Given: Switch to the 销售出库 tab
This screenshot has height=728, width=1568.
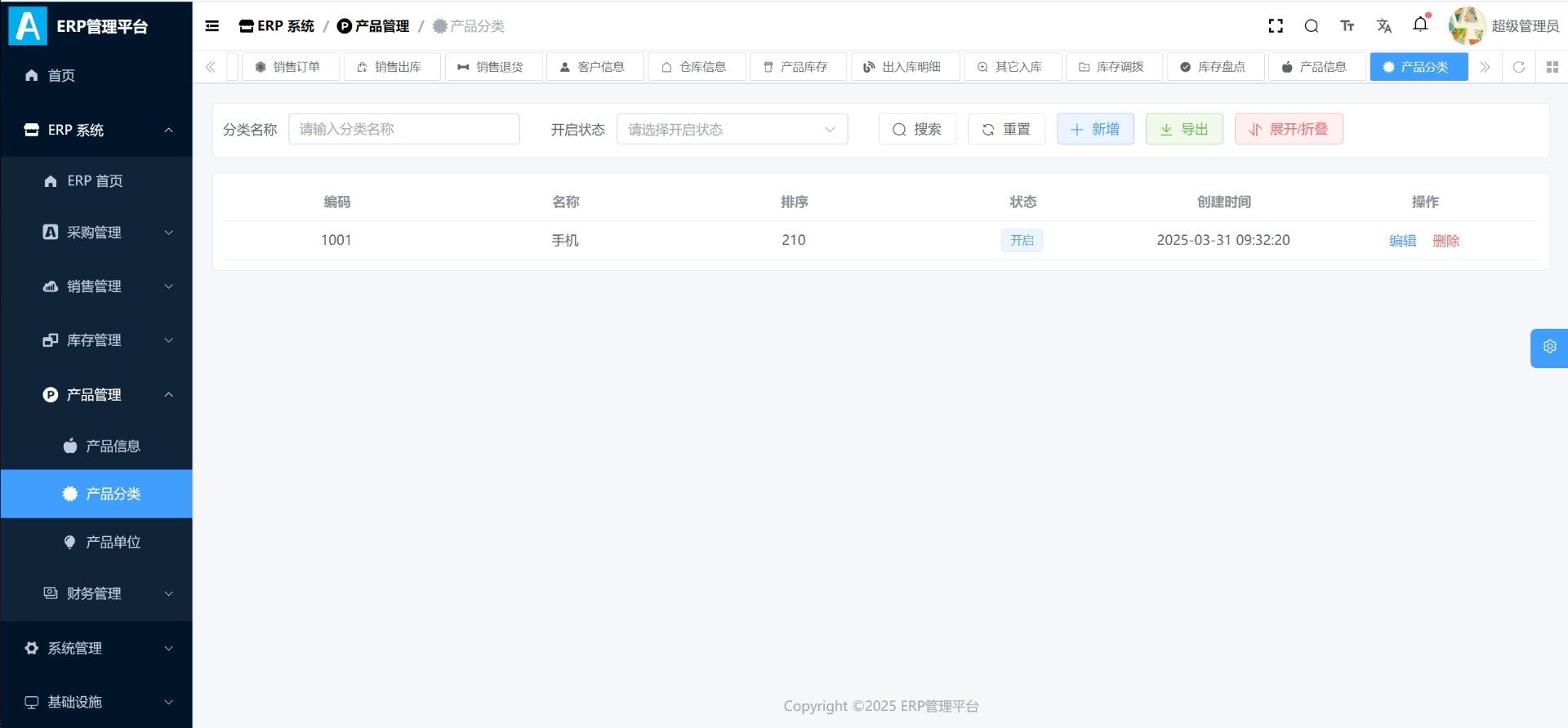Looking at the screenshot, I should click(392, 67).
